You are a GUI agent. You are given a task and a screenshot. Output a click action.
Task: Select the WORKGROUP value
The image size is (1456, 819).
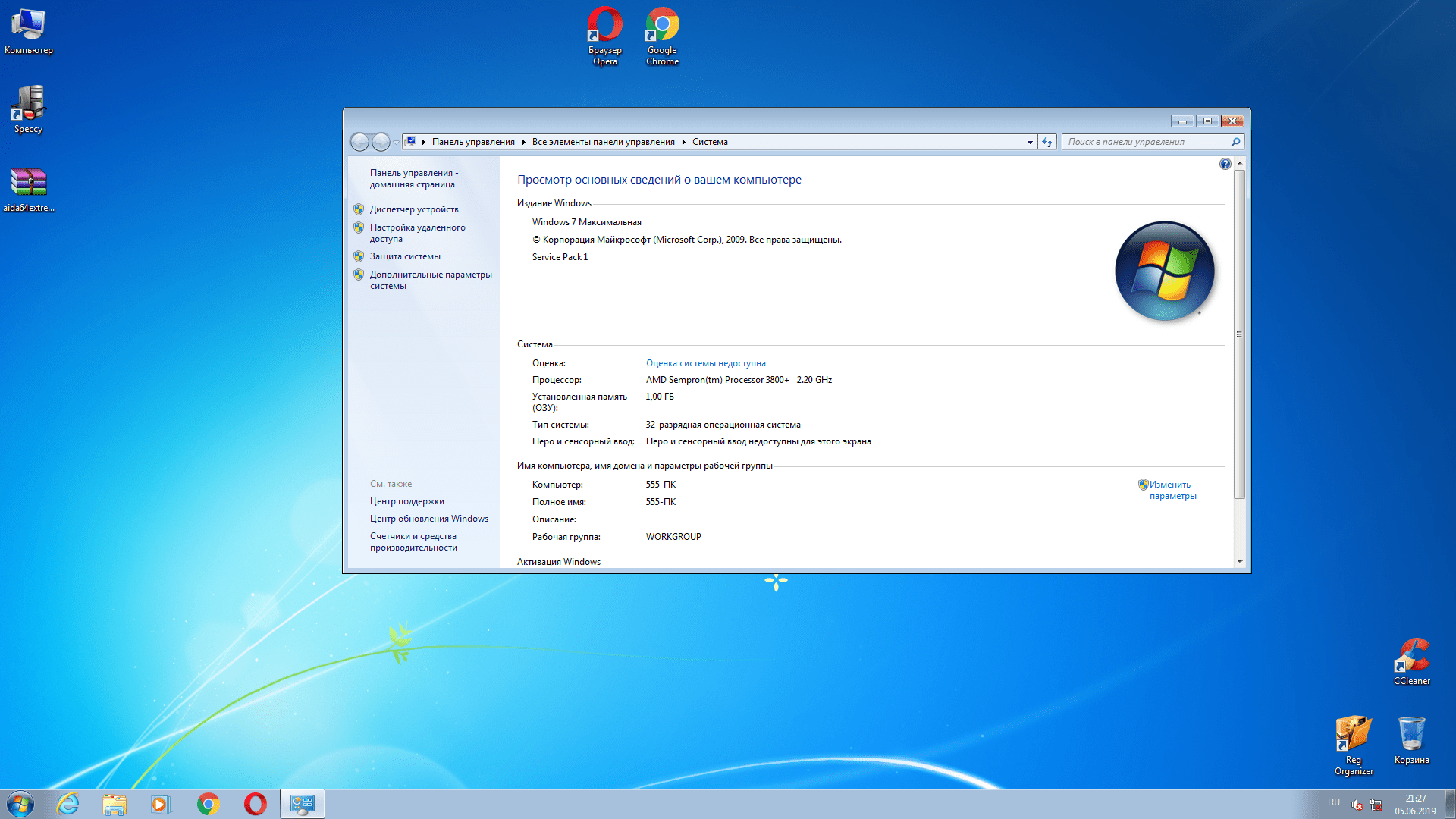click(x=673, y=537)
